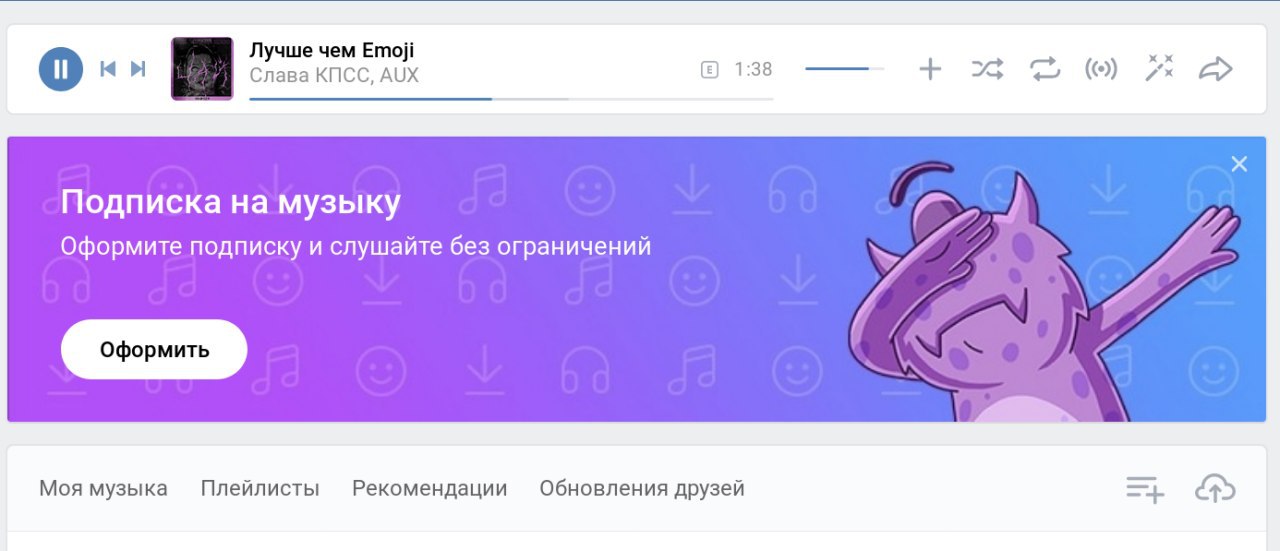Click the Оформить subscription button
The height and width of the screenshot is (551, 1280).
(x=154, y=349)
